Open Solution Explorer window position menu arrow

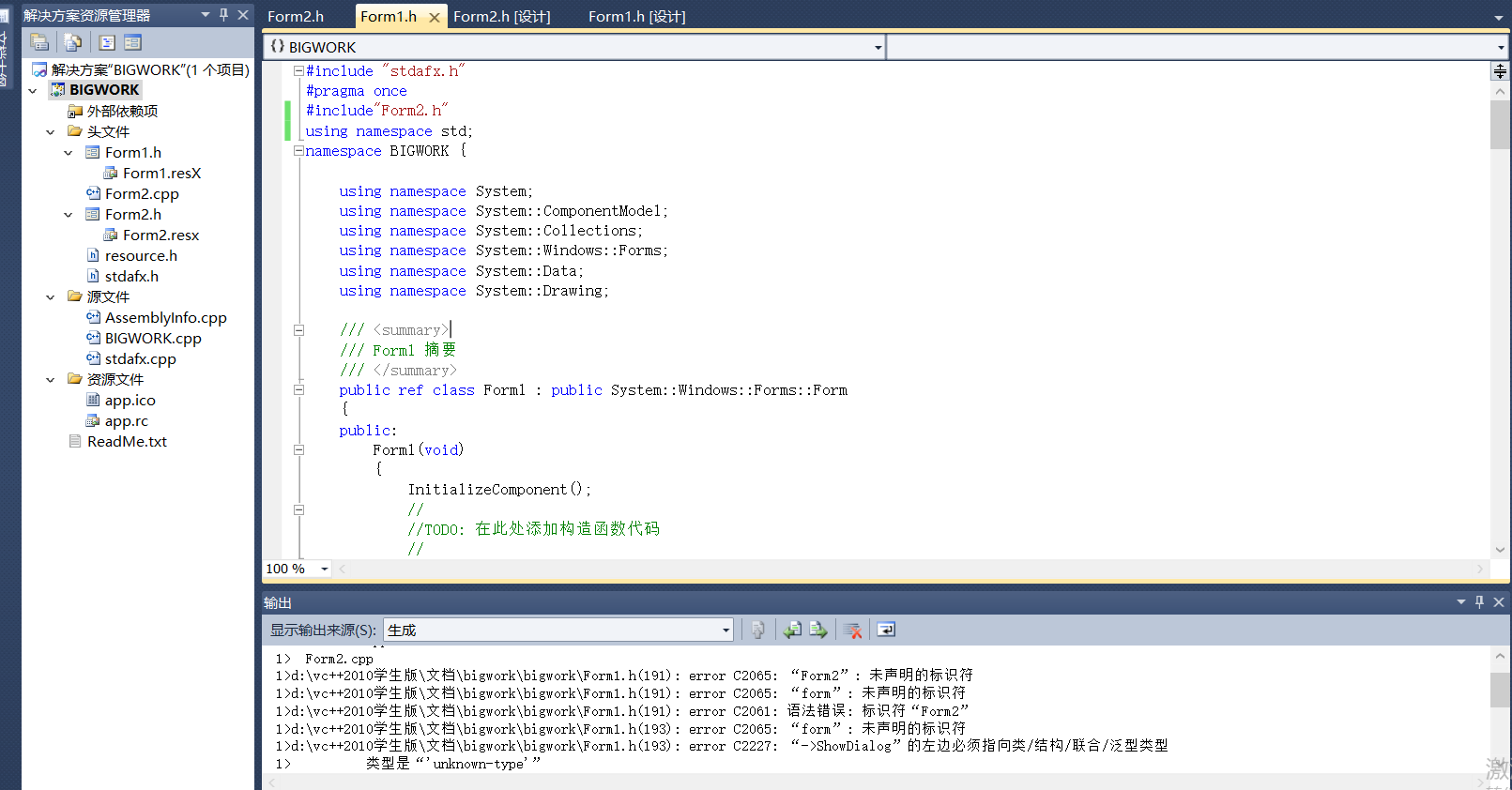tap(206, 15)
